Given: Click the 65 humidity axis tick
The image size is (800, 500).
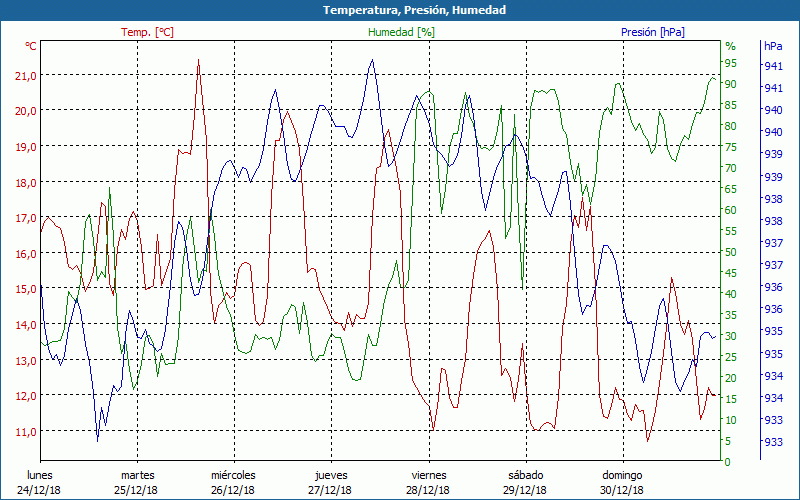Looking at the screenshot, I should coord(731,189).
